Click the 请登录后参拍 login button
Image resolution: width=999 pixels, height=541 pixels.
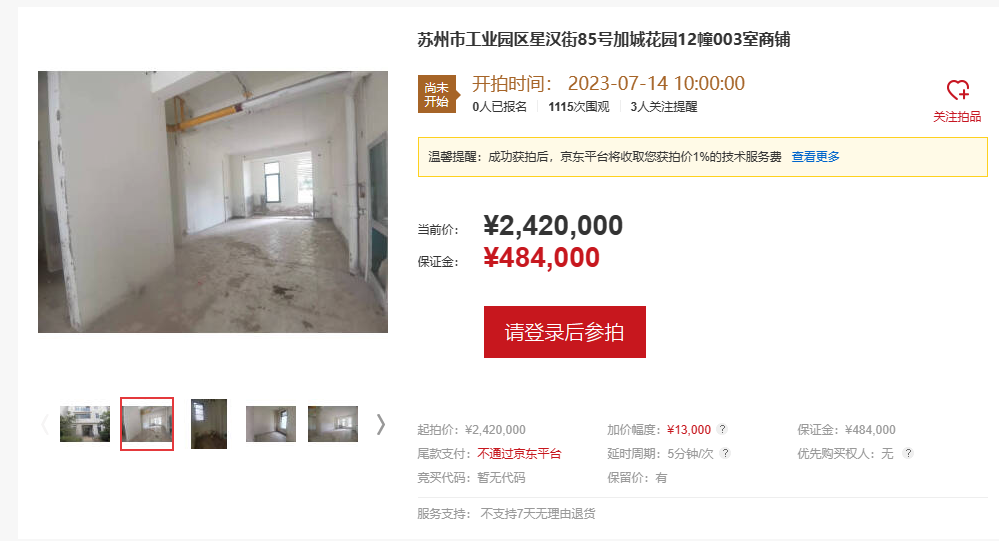(x=564, y=332)
